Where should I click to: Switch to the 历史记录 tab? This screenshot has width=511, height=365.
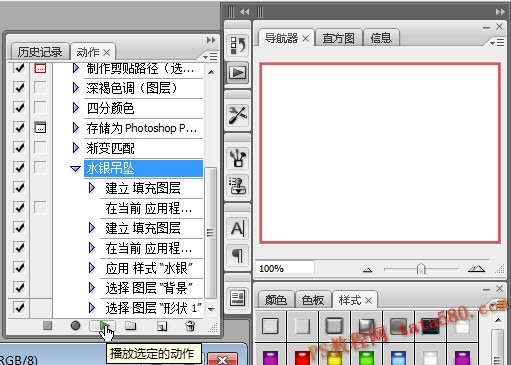coord(40,52)
